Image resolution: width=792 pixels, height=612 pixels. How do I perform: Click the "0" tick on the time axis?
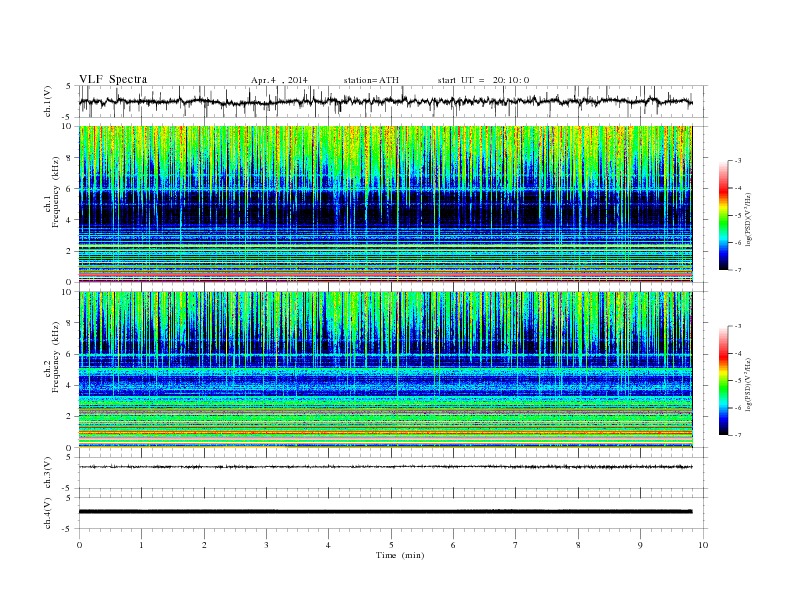[x=79, y=545]
